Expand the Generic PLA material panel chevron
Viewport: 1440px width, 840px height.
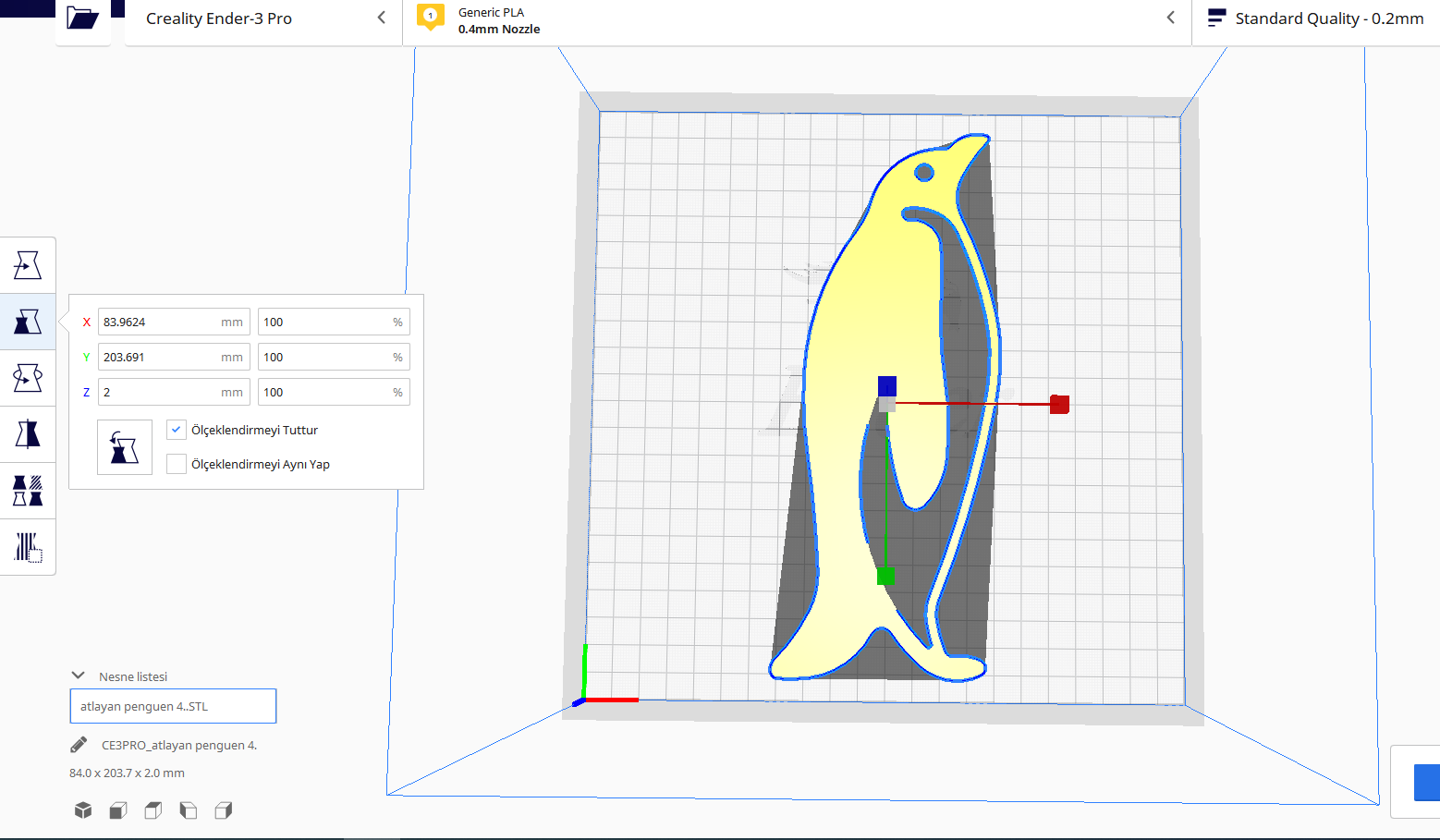tap(1171, 18)
